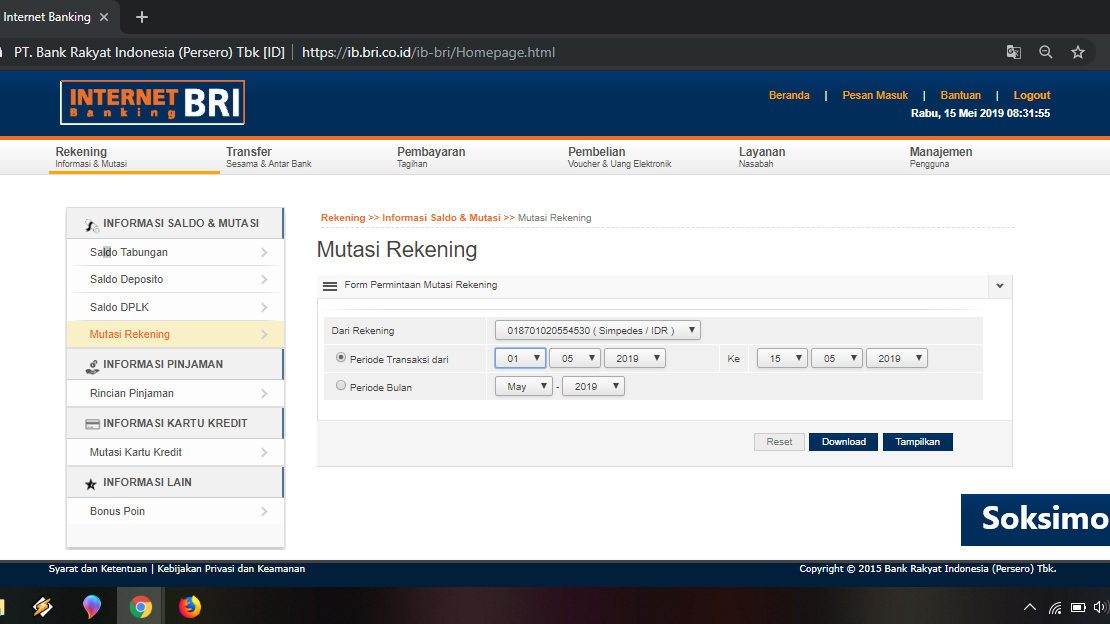Open Rincian Pinjaman in sidebar
Viewport: 1110px width, 624px height.
[x=176, y=393]
